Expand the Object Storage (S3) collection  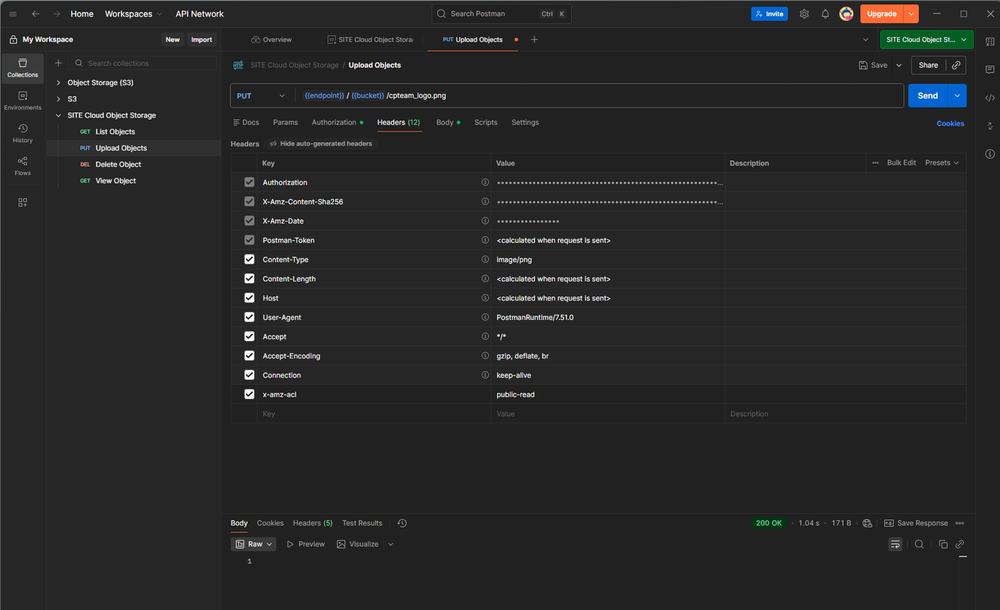pos(58,82)
